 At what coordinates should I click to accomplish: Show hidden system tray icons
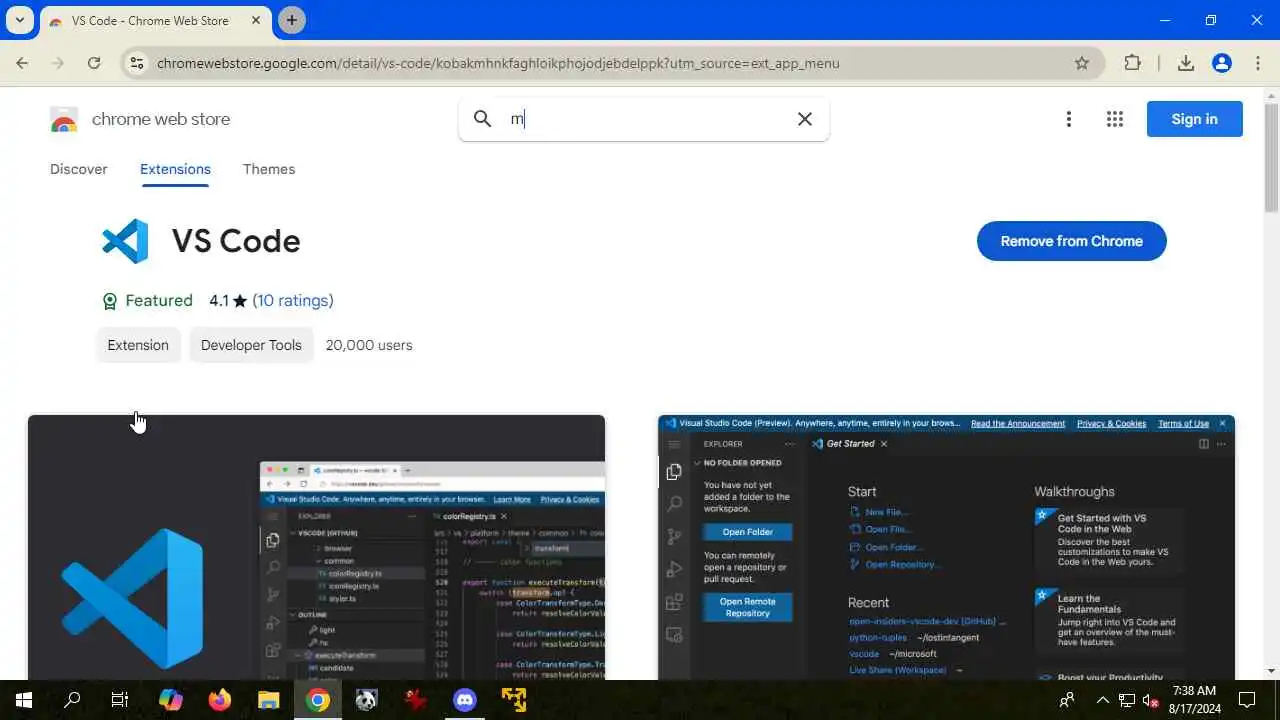[x=1103, y=700]
